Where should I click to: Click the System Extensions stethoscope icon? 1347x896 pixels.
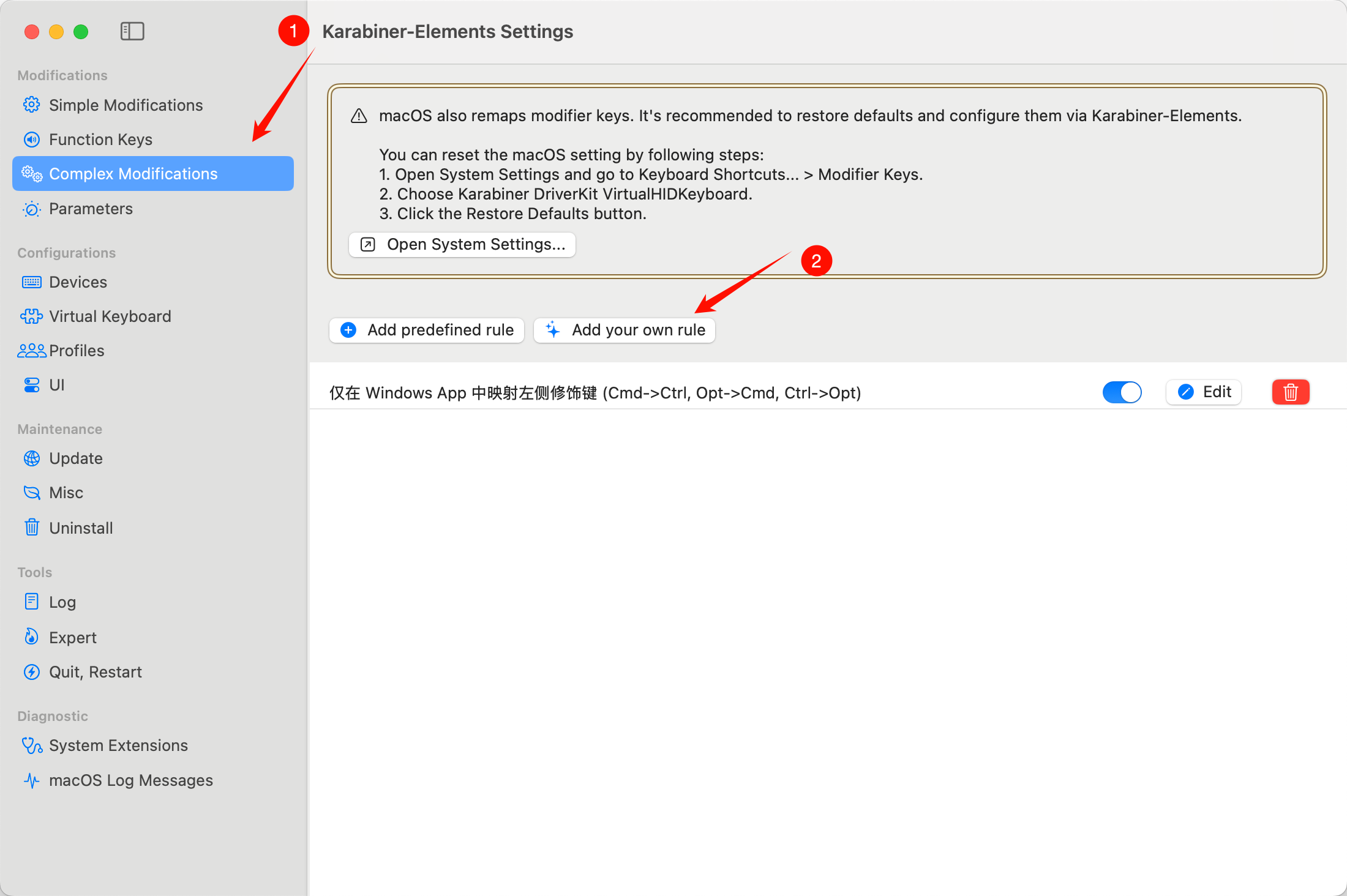coord(32,745)
